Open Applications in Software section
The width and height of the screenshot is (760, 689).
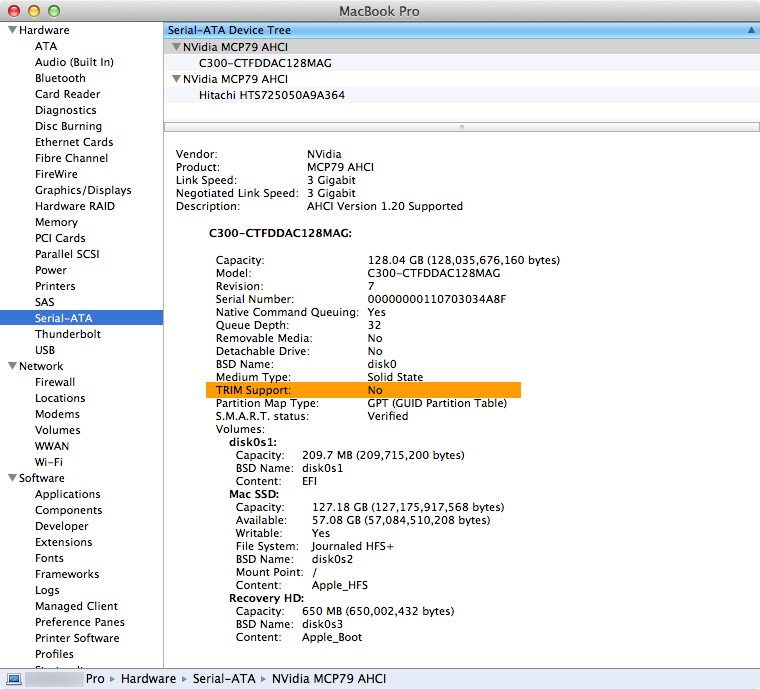coord(67,494)
